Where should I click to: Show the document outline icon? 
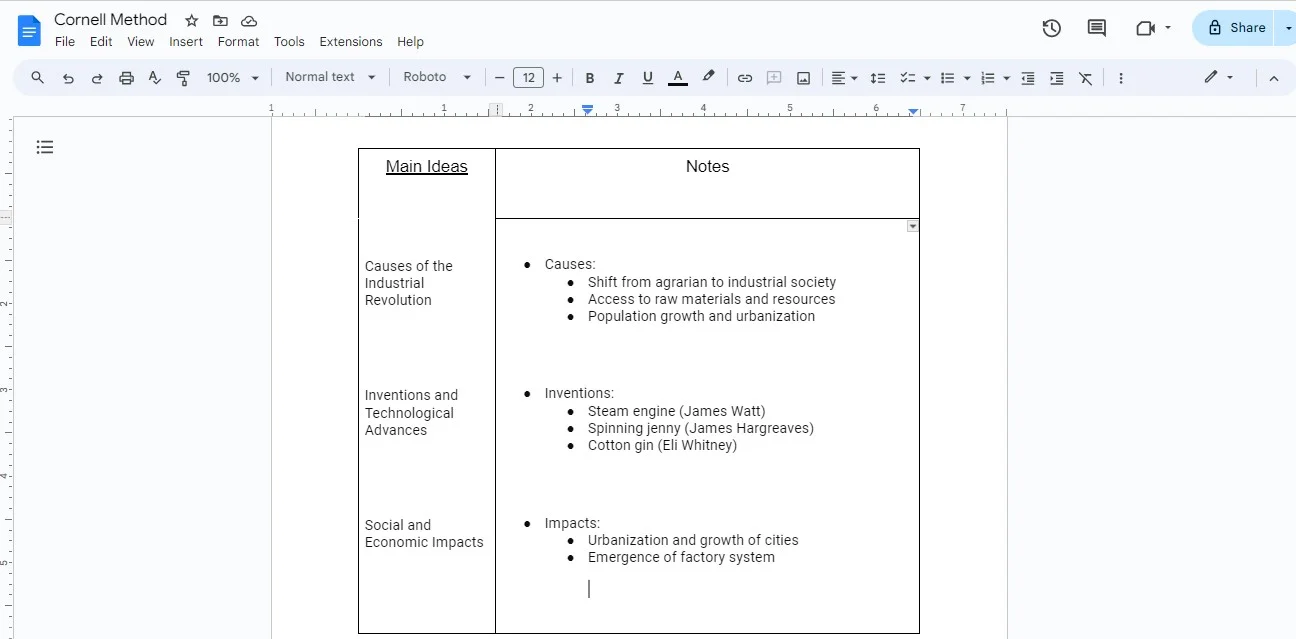(x=45, y=147)
